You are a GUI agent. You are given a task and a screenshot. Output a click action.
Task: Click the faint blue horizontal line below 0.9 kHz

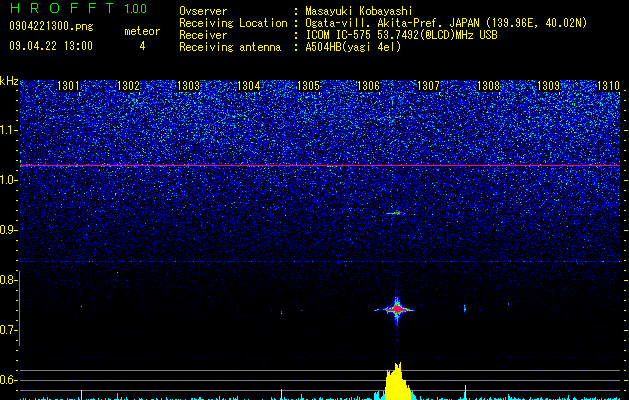click(320, 262)
